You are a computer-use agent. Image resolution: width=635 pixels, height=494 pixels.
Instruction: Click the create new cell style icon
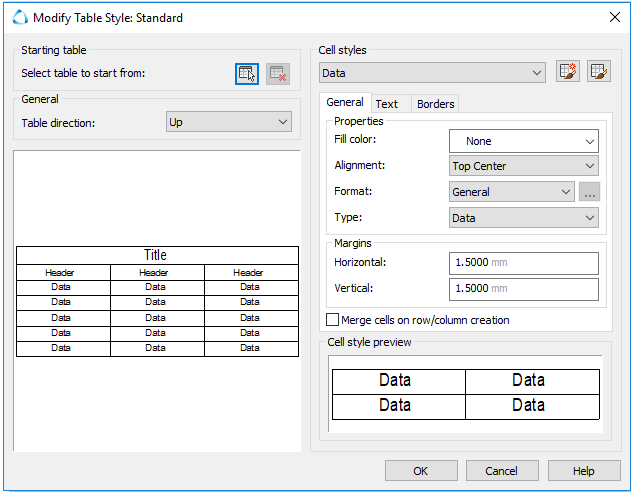click(x=568, y=72)
